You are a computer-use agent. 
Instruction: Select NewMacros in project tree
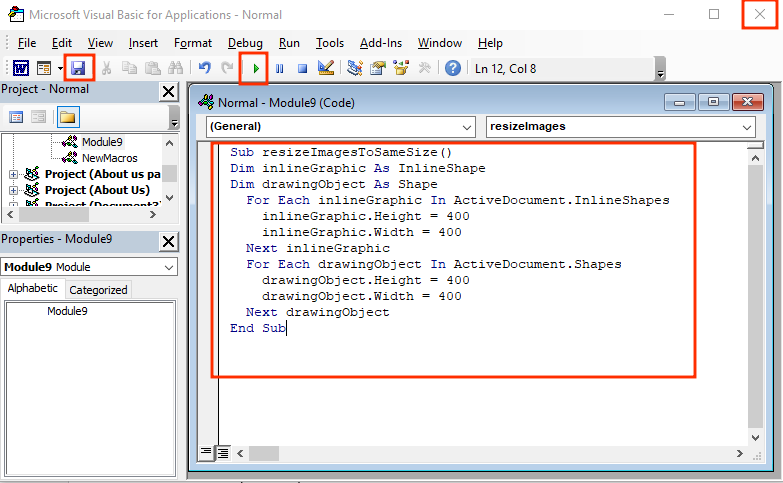pyautogui.click(x=109, y=158)
